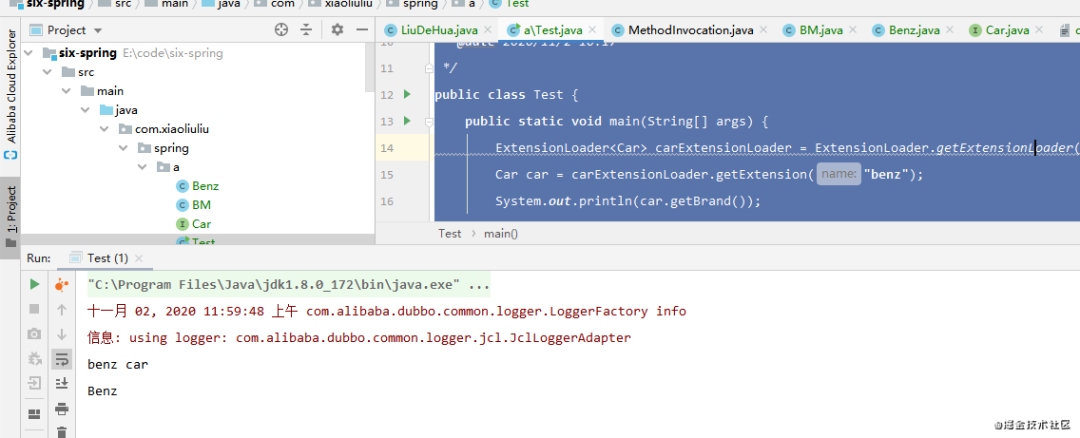The width and height of the screenshot is (1080, 438).
Task: Select Car interface in project tree
Action: (x=194, y=224)
